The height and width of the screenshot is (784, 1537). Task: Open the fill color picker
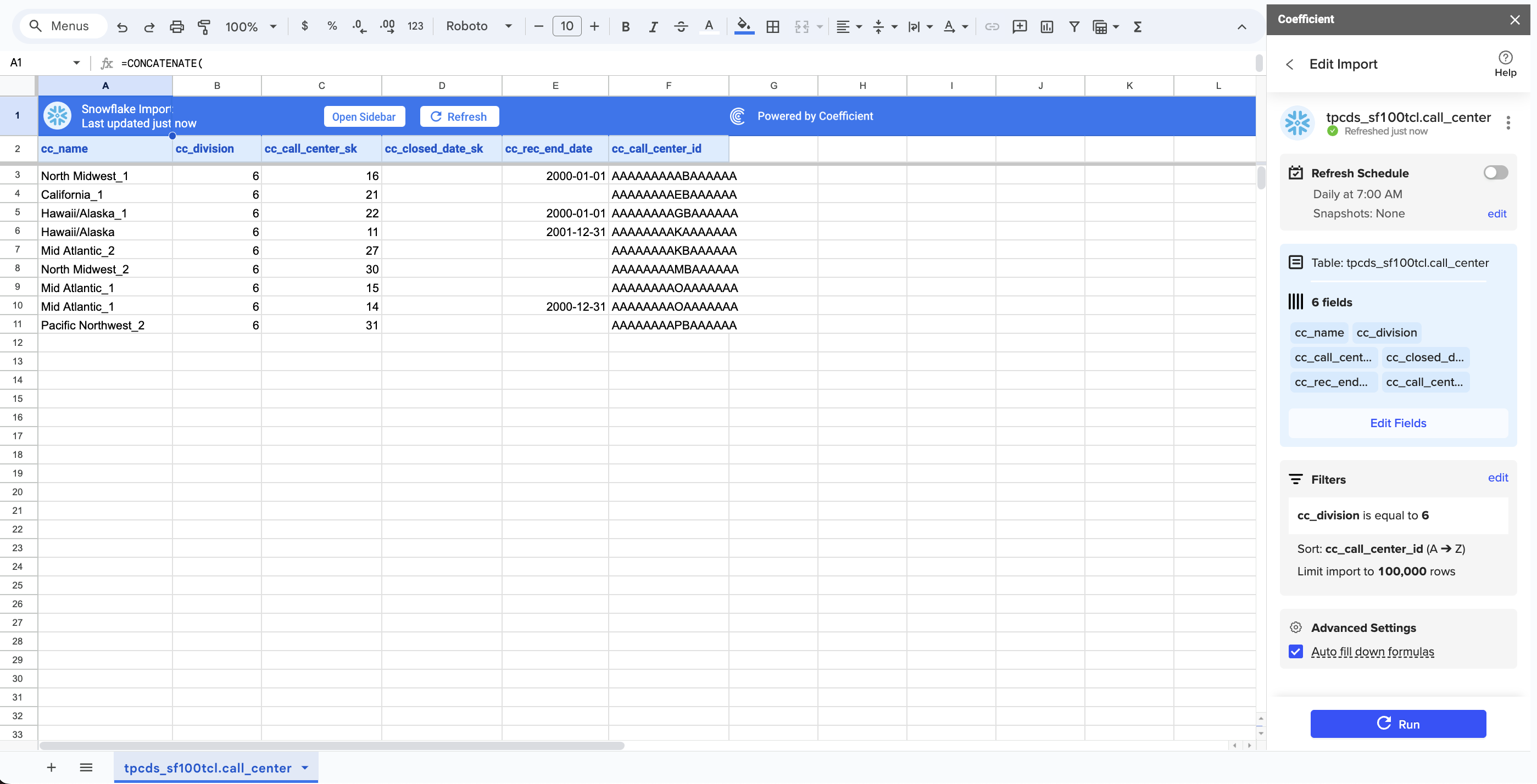point(744,27)
